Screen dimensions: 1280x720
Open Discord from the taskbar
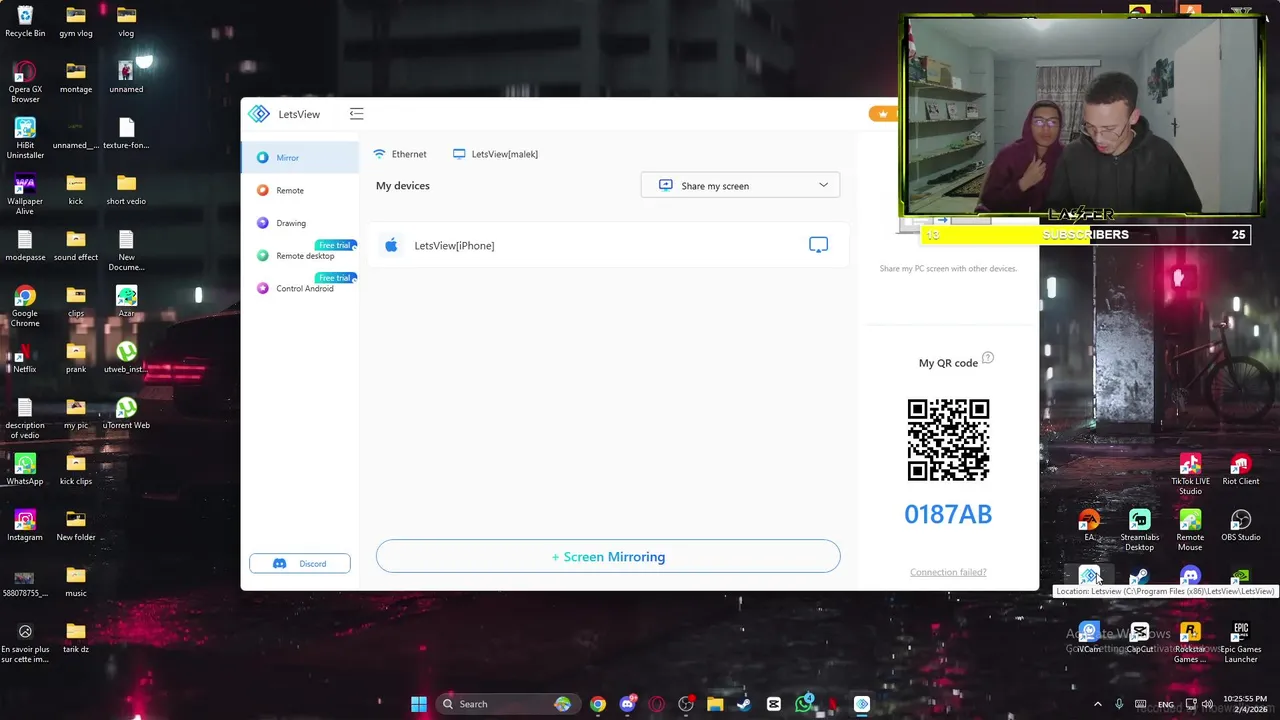click(x=627, y=704)
